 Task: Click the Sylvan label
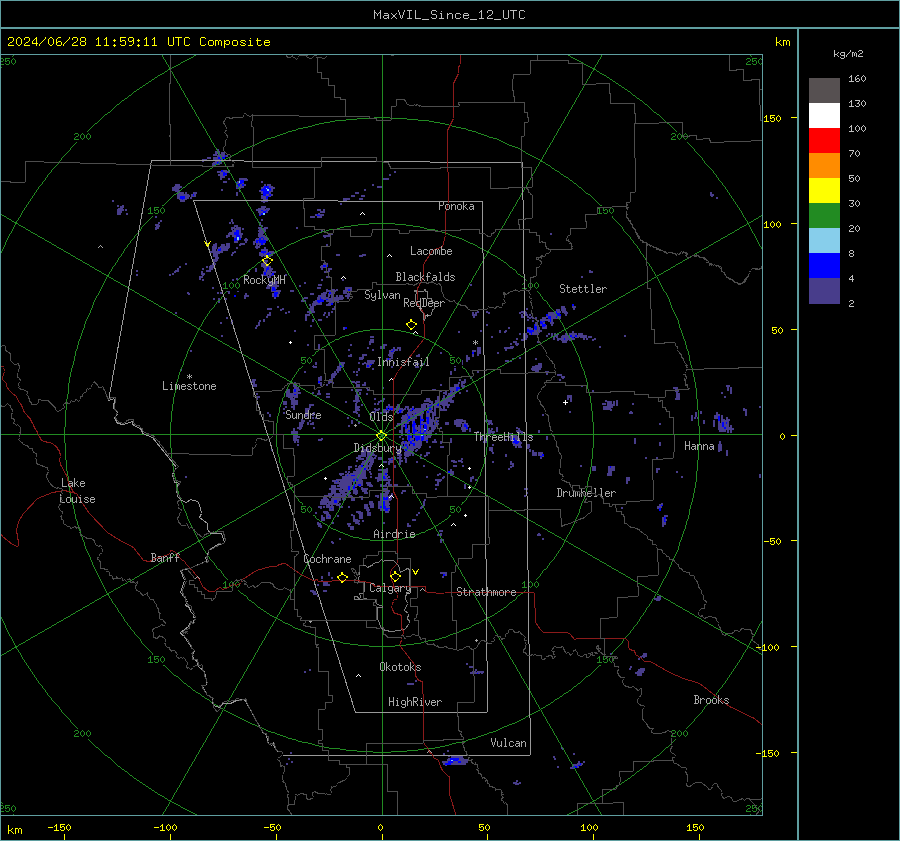coord(382,295)
